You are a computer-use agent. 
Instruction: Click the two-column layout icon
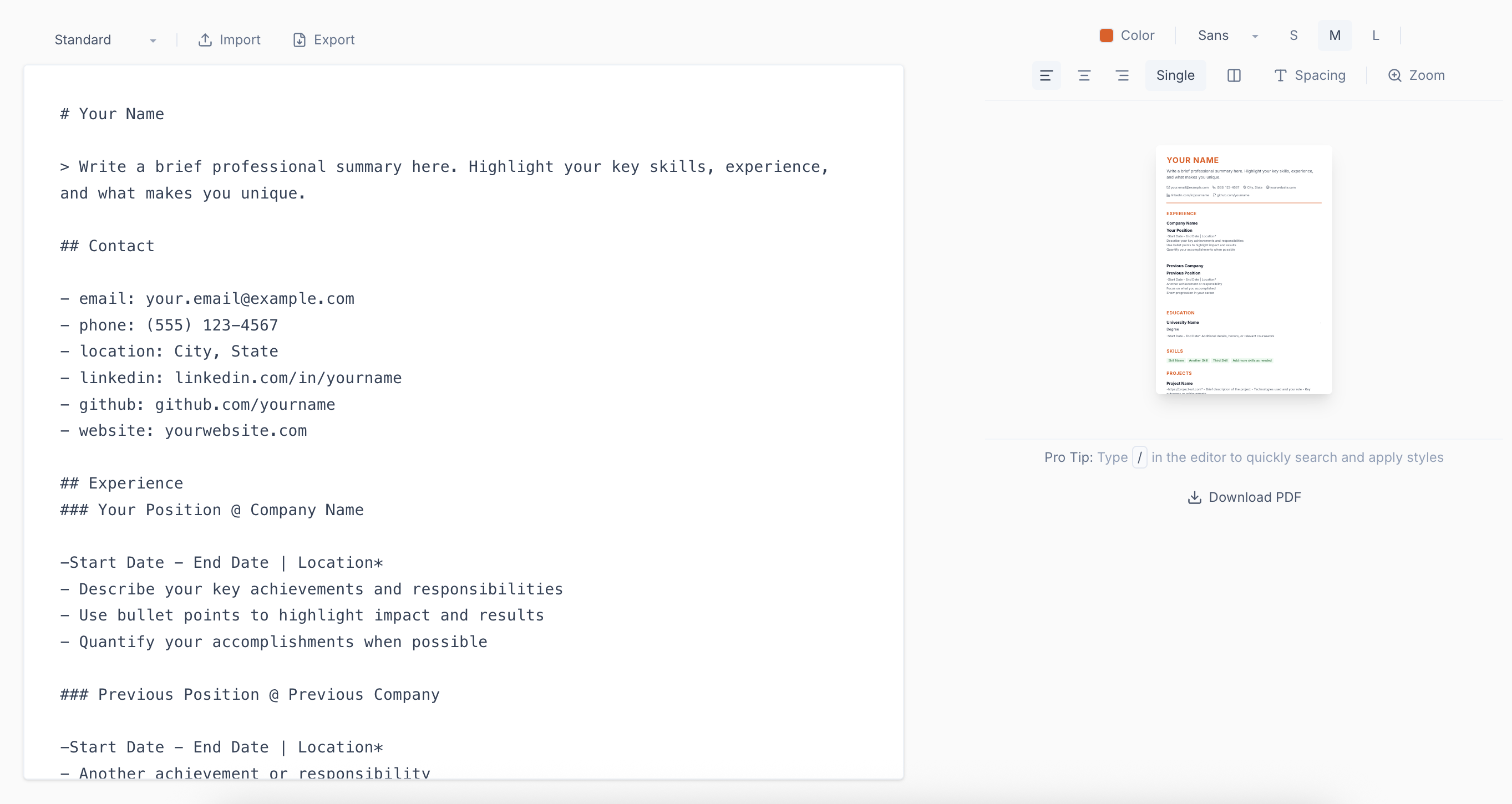(x=1234, y=75)
